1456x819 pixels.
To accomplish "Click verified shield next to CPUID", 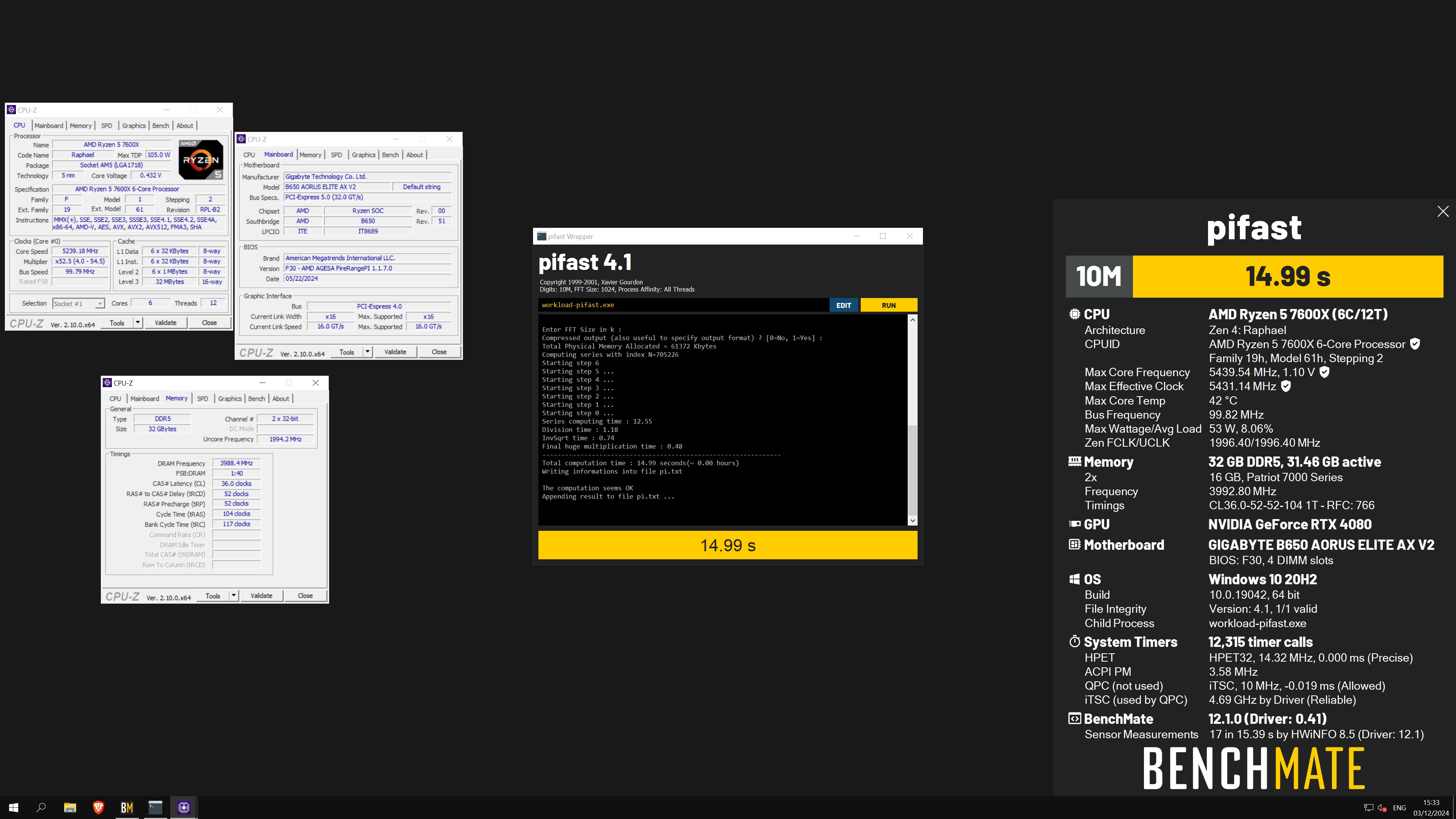I will [1415, 344].
